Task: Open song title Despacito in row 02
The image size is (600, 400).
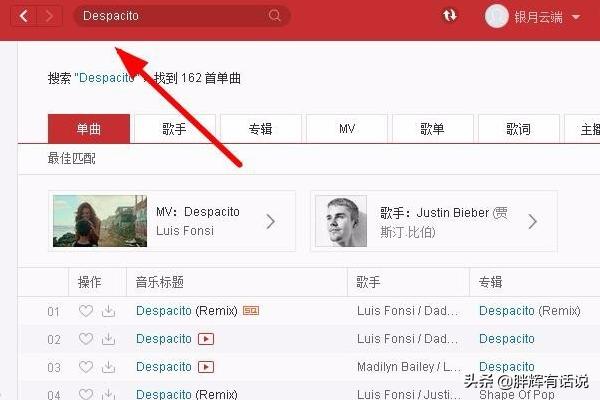Action: point(164,339)
